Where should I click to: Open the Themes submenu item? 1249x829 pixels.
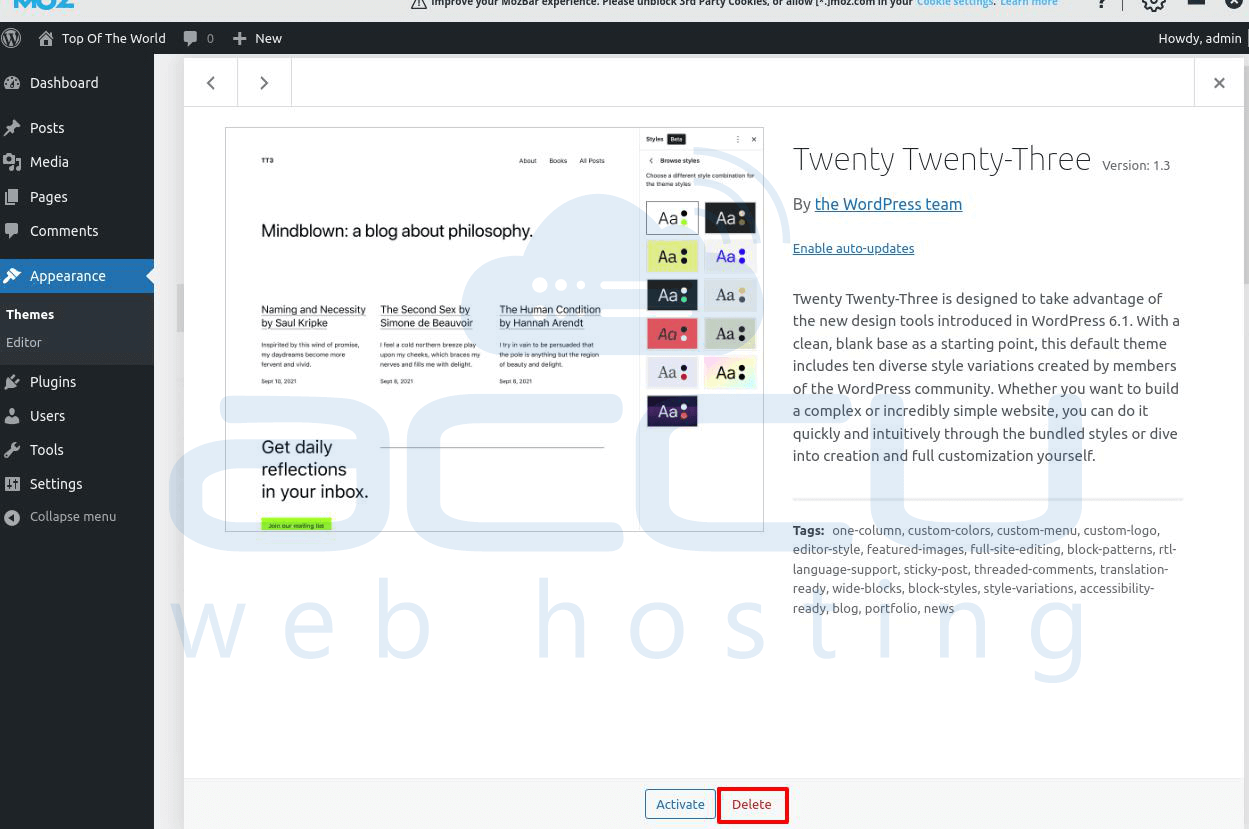pos(30,314)
